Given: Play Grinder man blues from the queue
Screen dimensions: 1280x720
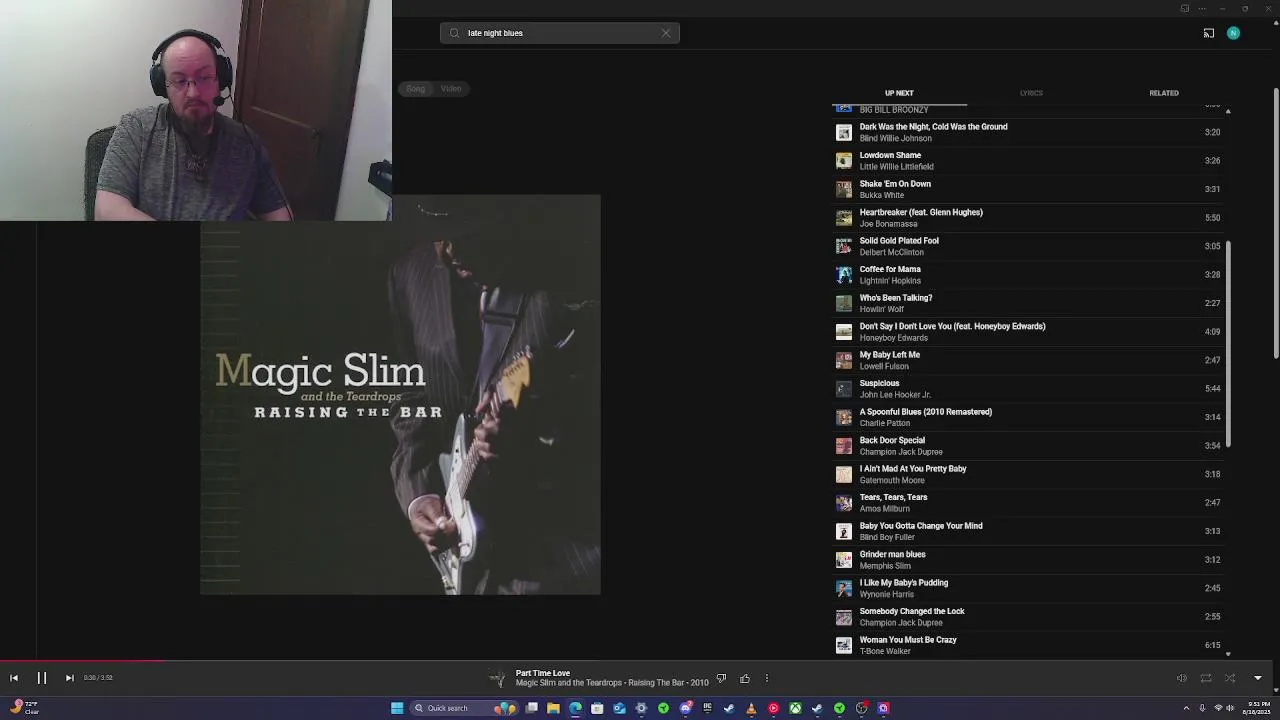Looking at the screenshot, I should (1028, 560).
